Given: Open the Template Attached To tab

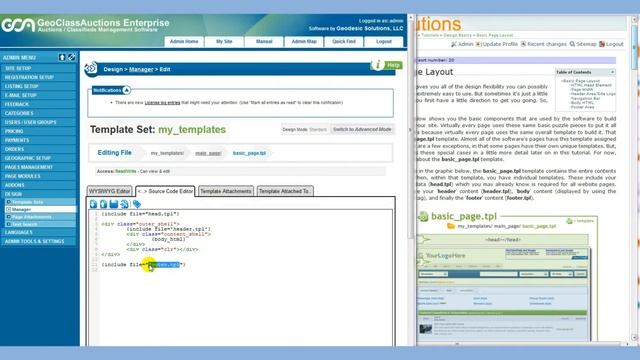Looking at the screenshot, I should (x=285, y=191).
